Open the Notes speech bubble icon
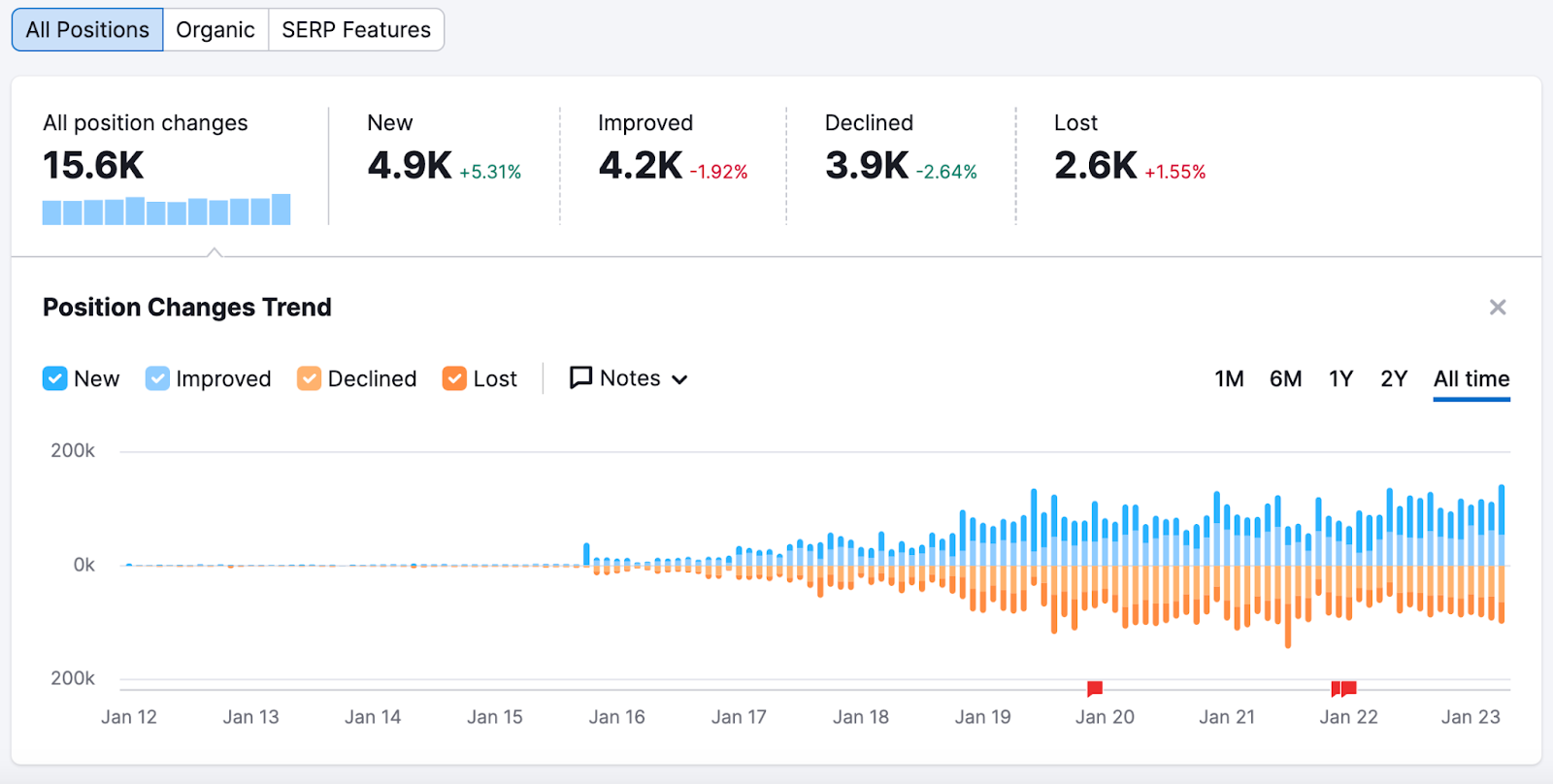 580,377
